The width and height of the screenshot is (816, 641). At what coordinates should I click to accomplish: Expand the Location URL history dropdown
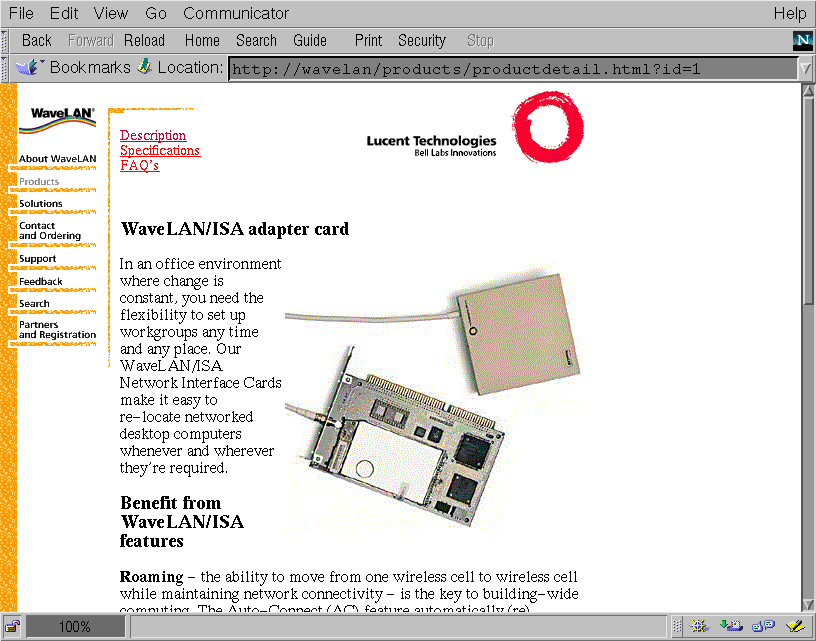pos(805,69)
